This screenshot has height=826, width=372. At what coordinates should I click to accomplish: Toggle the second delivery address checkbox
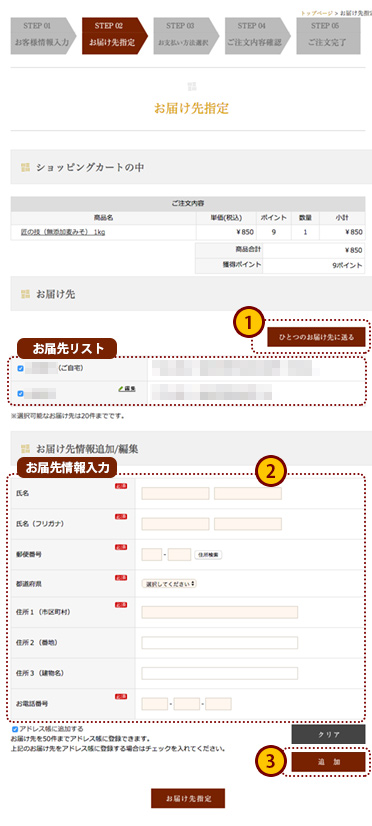pyautogui.click(x=21, y=393)
